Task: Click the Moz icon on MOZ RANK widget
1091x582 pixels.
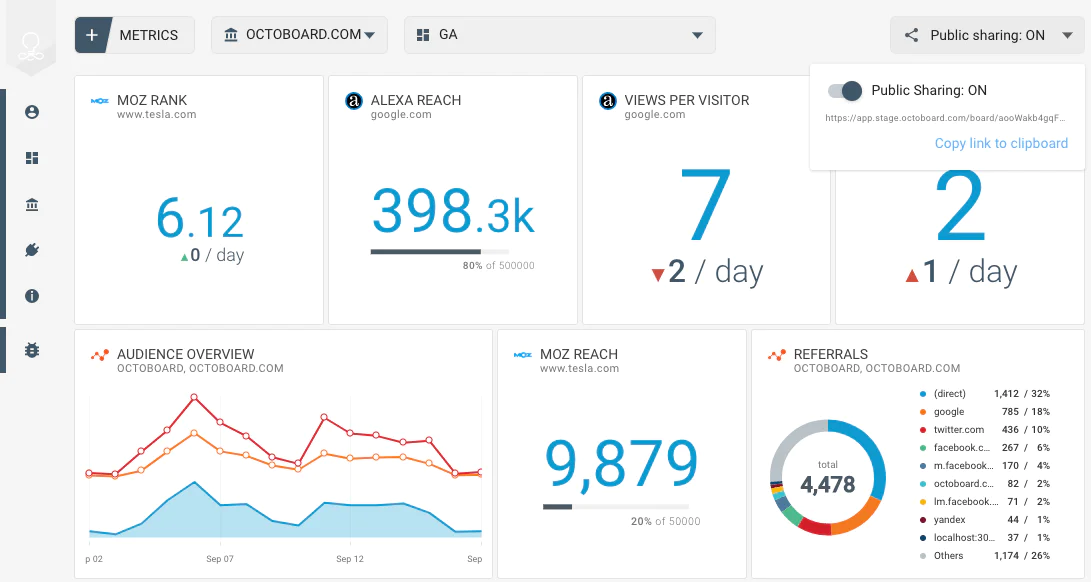Action: point(100,101)
